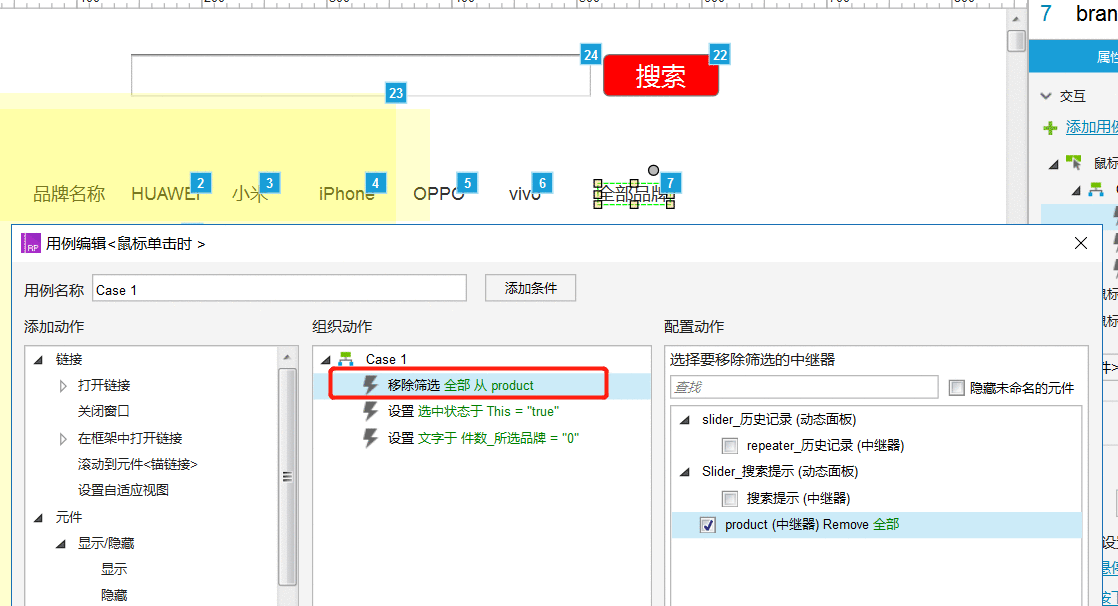Collapse the Case 1 node in 组织动作
Image resolution: width=1118 pixels, height=606 pixels.
pos(326,360)
